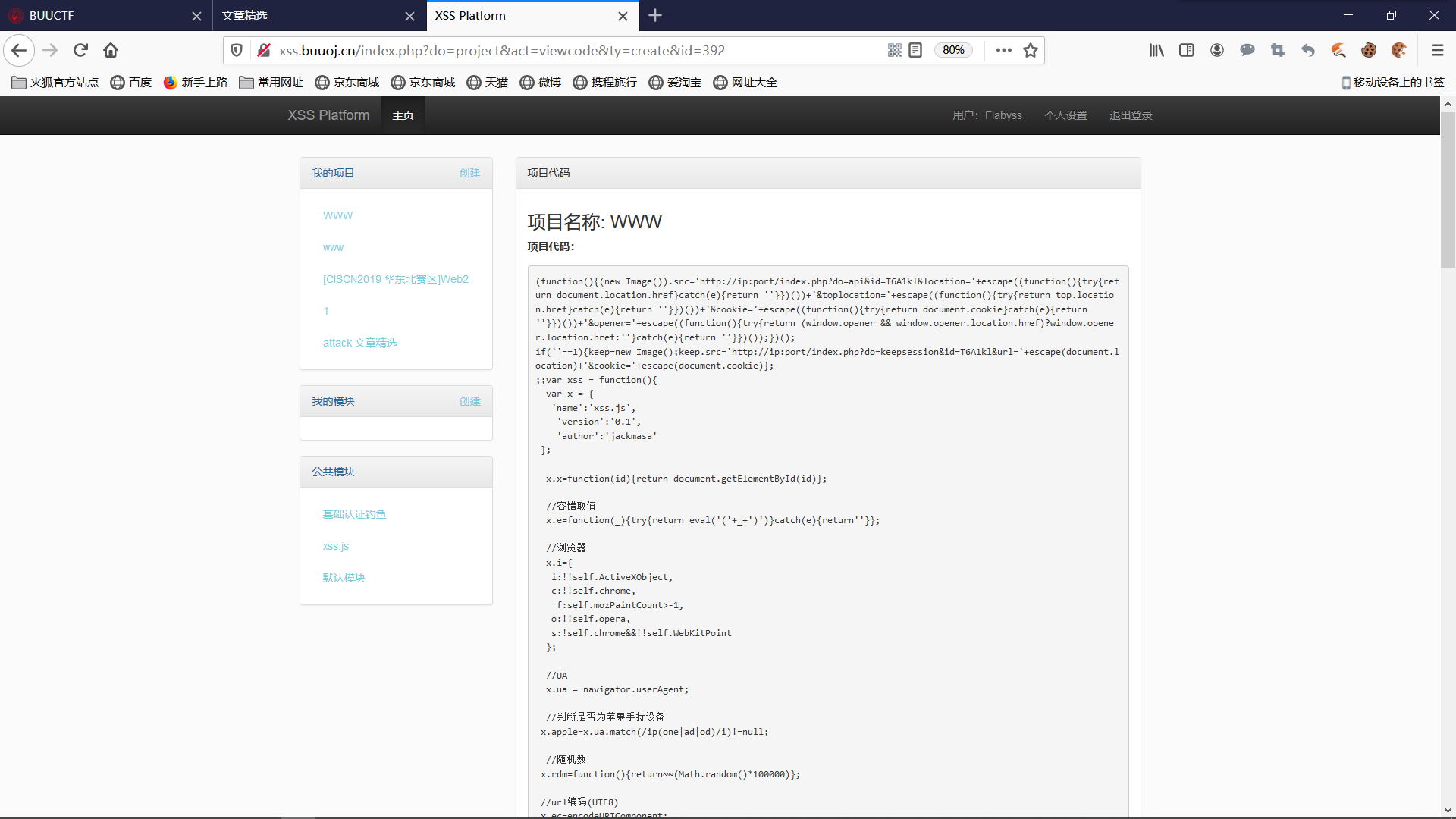Open user Flabyss profile link

pos(987,115)
